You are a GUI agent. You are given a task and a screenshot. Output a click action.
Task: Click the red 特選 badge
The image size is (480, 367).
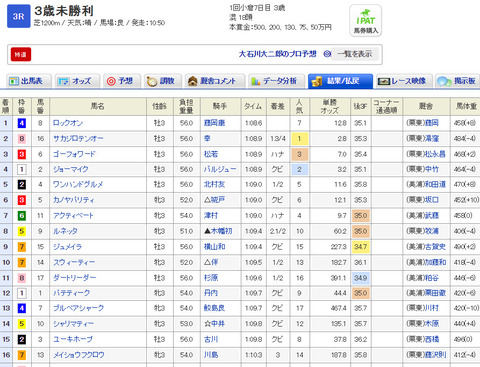21,54
